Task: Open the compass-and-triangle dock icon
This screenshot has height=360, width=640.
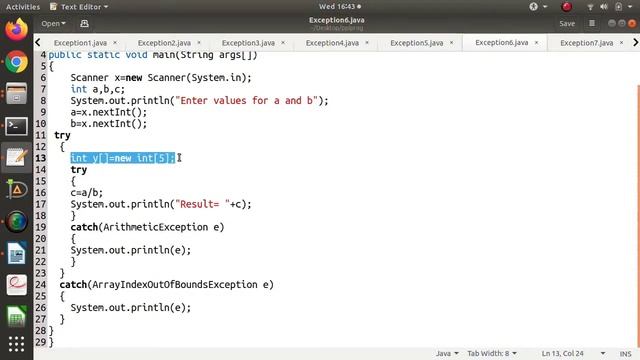Action: pos(16,189)
